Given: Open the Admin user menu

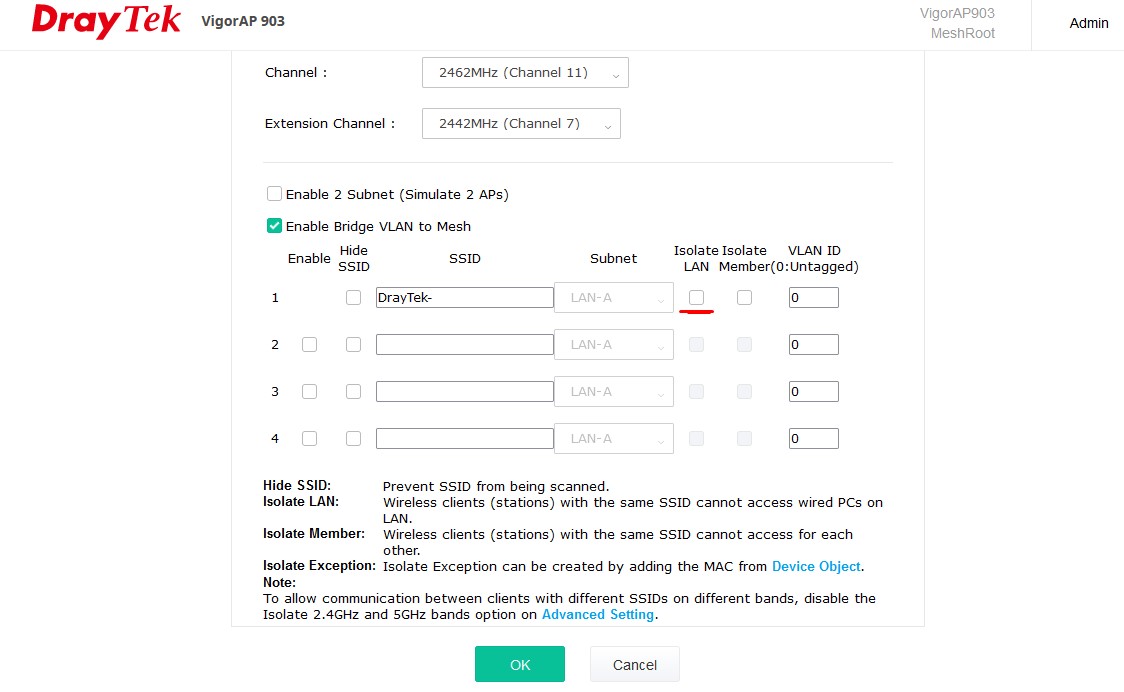Looking at the screenshot, I should pyautogui.click(x=1088, y=23).
